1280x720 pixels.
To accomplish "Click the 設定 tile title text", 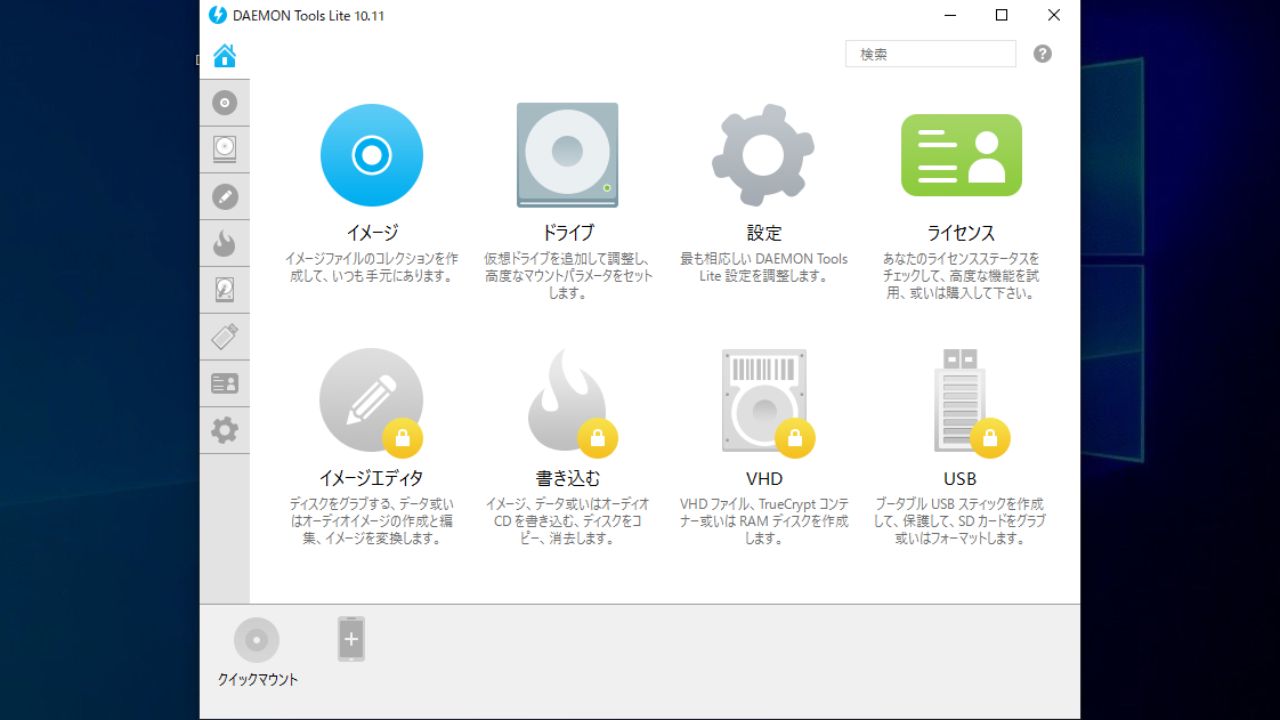I will 764,233.
